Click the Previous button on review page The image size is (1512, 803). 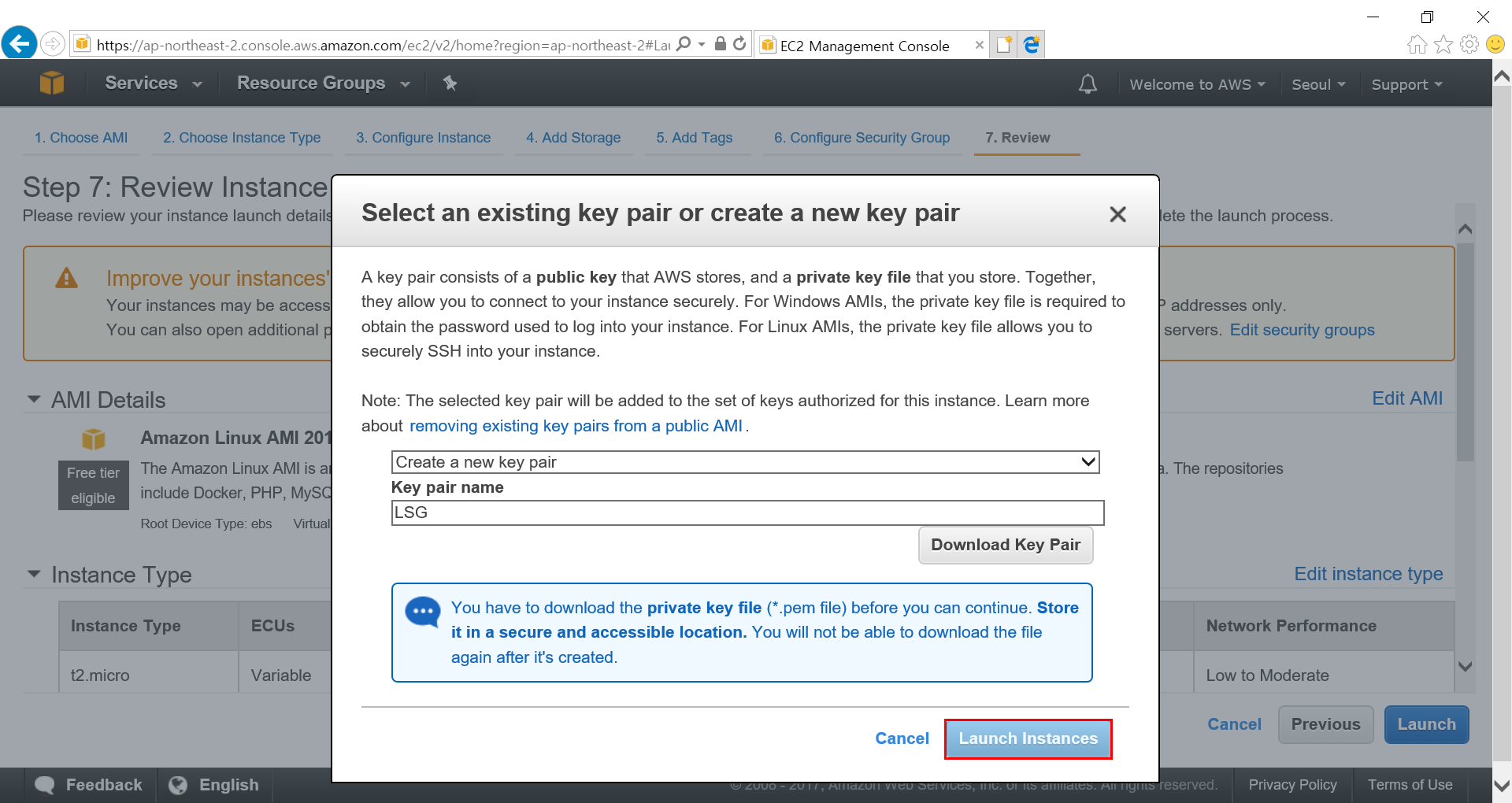coord(1326,724)
